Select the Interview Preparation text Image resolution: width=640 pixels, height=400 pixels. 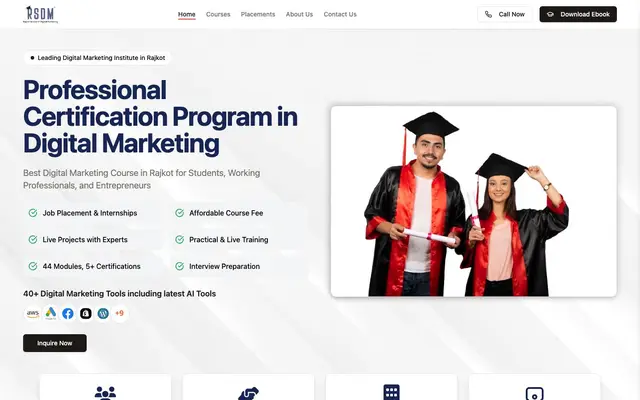point(224,266)
